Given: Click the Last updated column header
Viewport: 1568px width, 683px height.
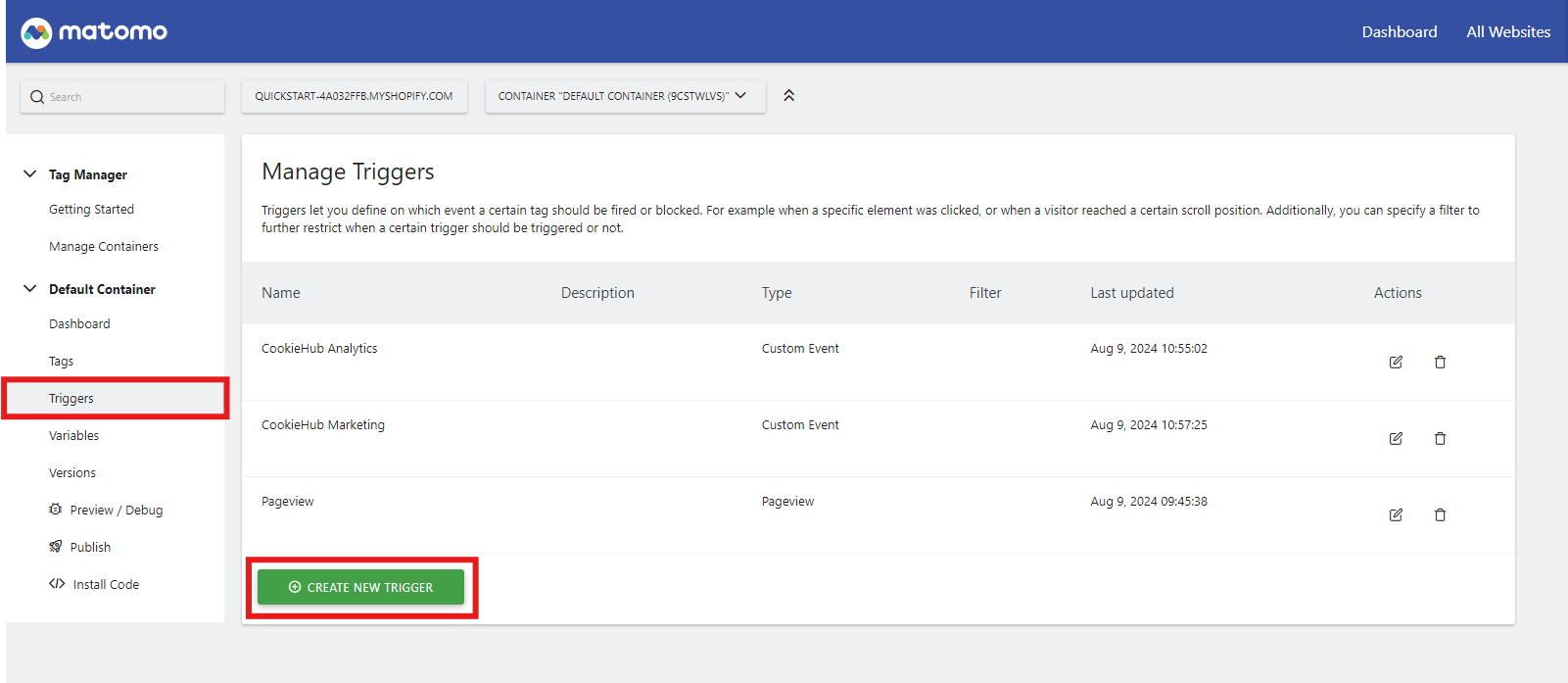Looking at the screenshot, I should click(x=1132, y=293).
